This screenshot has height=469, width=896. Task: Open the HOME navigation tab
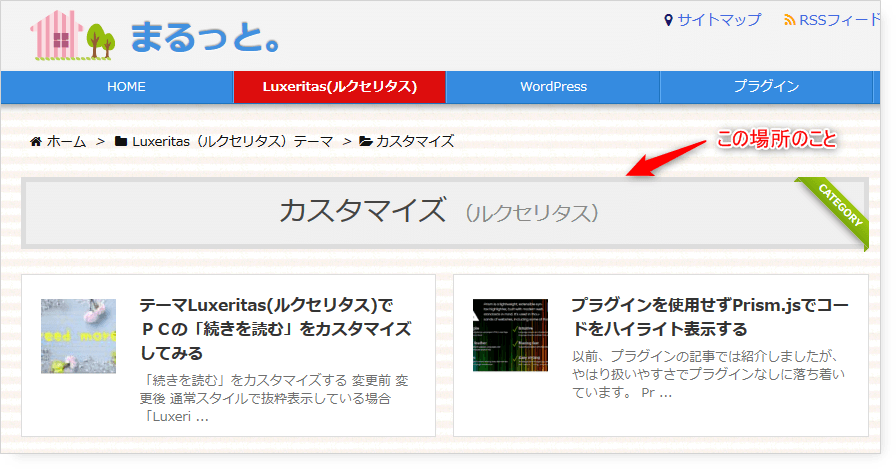(126, 87)
